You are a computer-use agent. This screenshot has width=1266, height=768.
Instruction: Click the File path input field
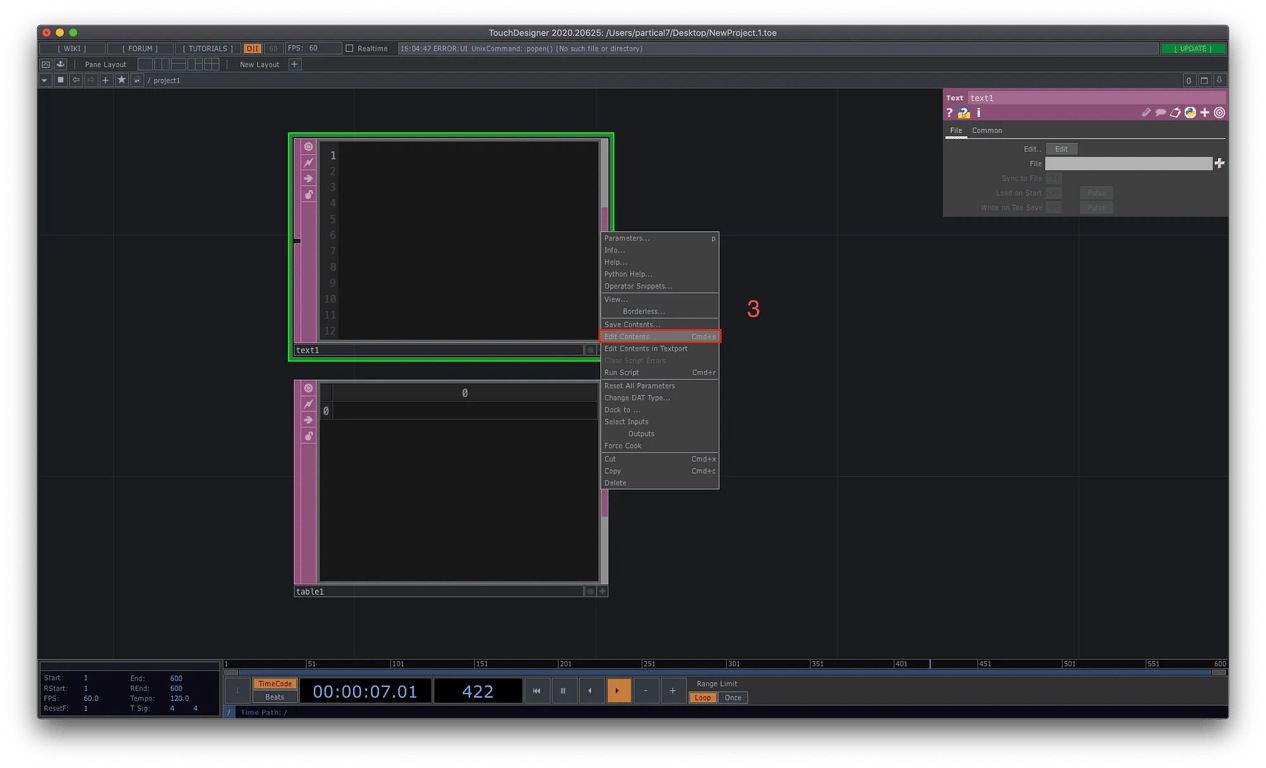1128,163
